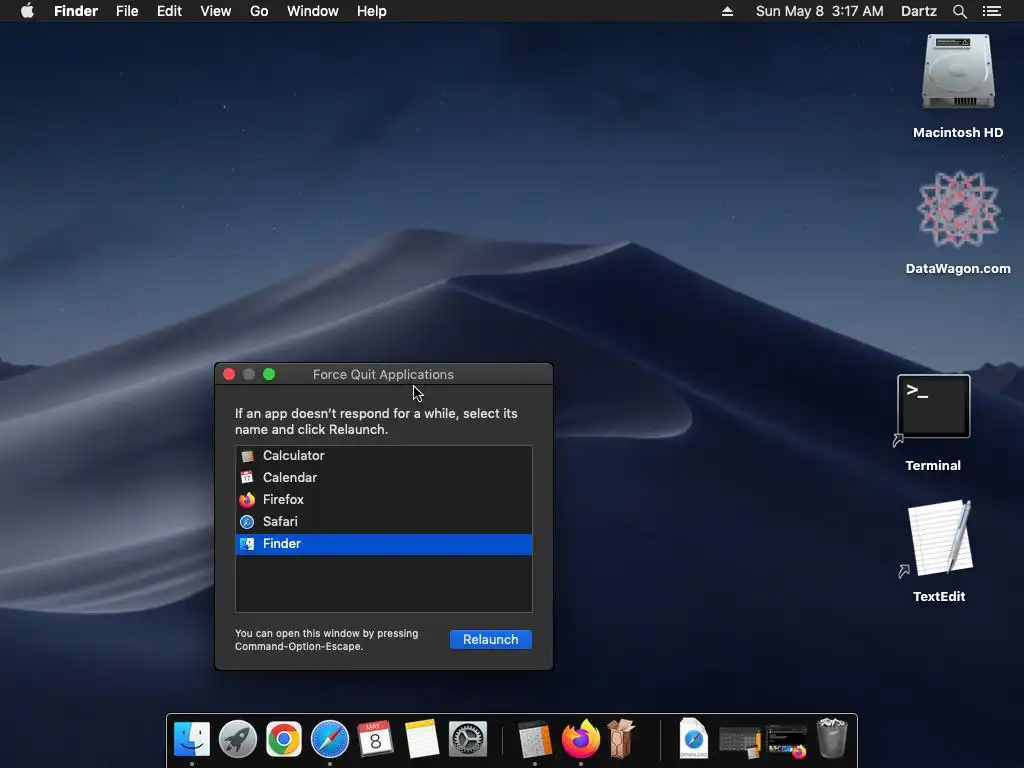Launch Google Chrome from the Dock
Viewport: 1024px width, 768px height.
[283, 739]
